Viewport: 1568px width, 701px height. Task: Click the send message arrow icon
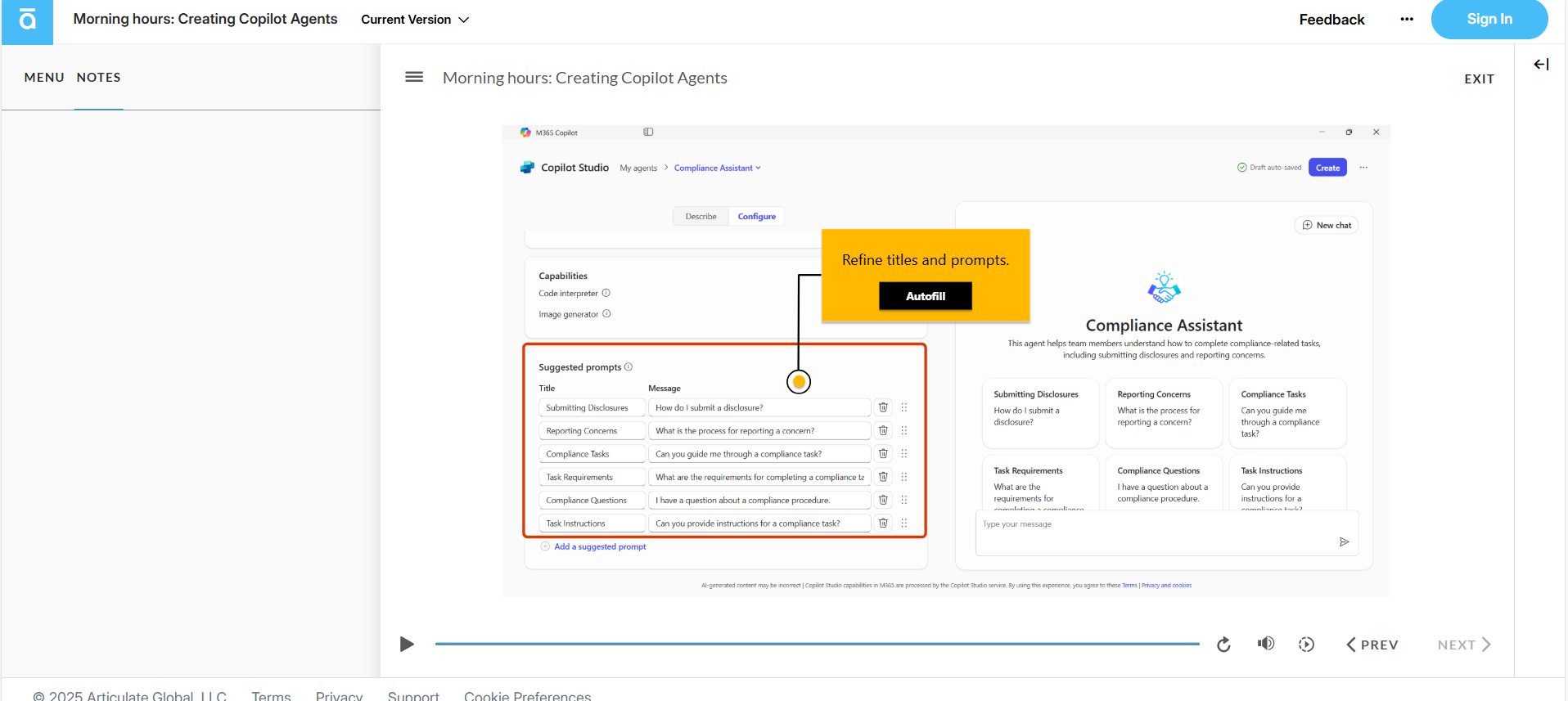(x=1344, y=541)
